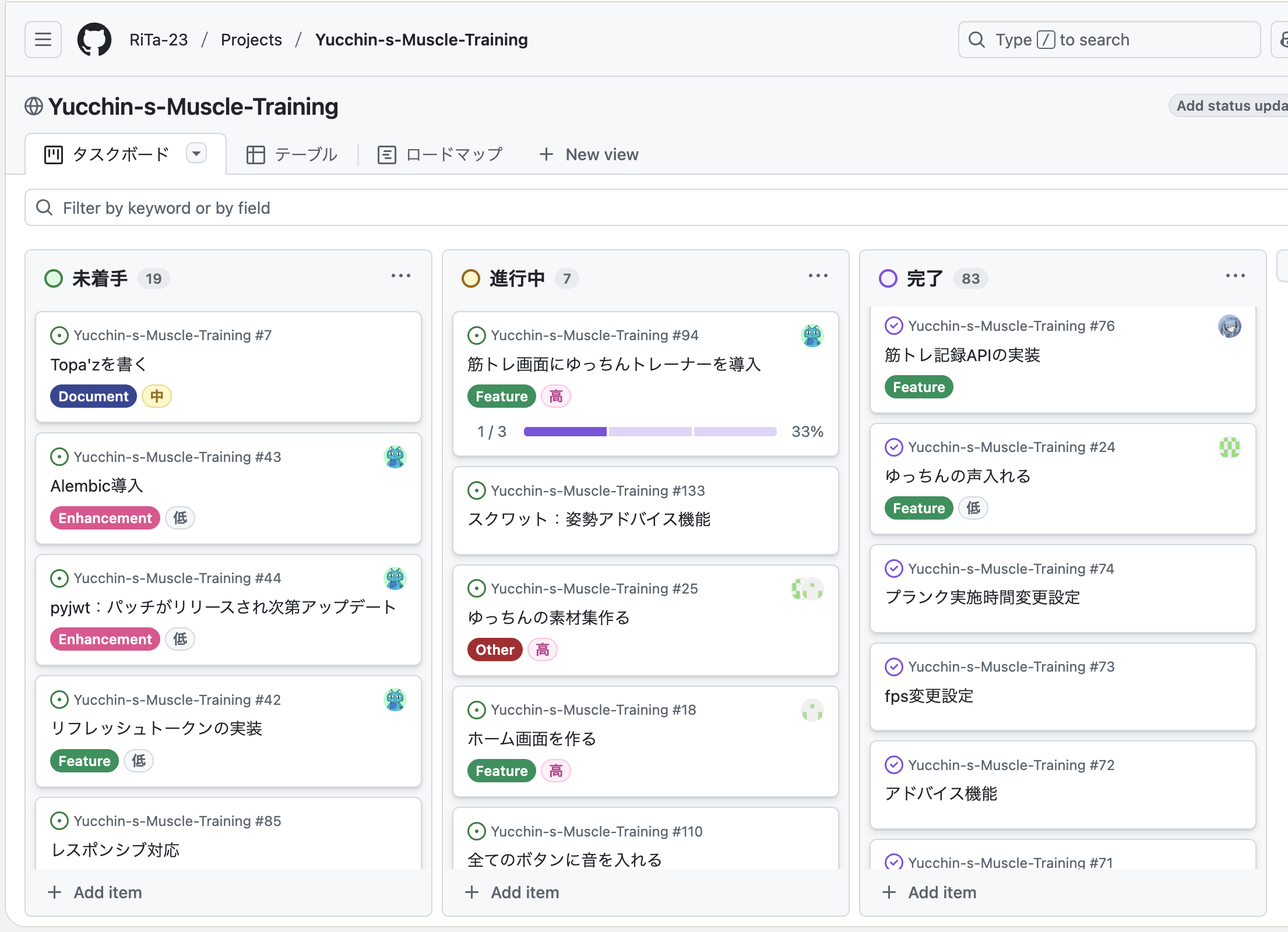This screenshot has height=932, width=1288.
Task: Open the hamburger navigation menu
Action: click(x=43, y=40)
